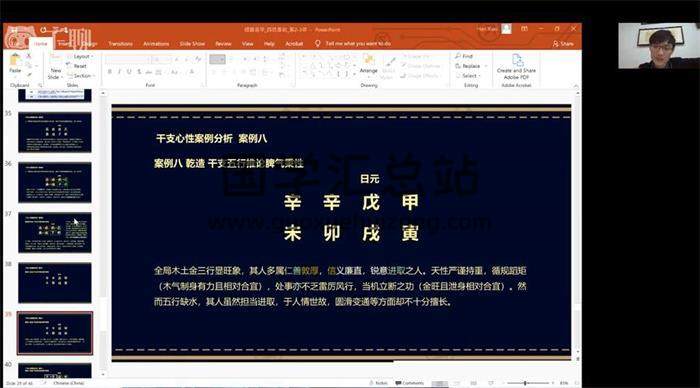The image size is (700, 388).
Task: Open the Acrobat ribbon tab
Action: (294, 44)
